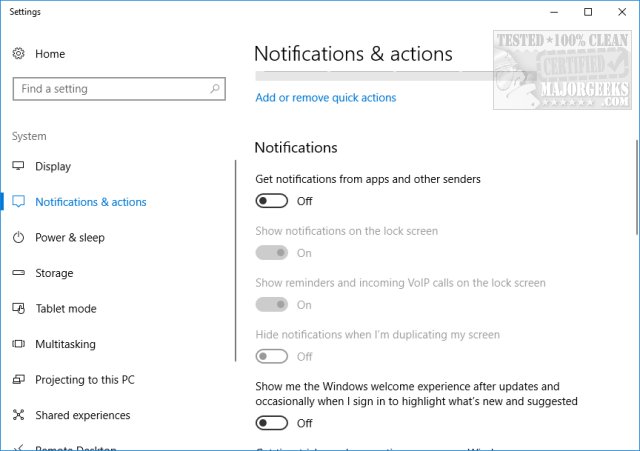Click Add or remove quick actions link
Screen dimensions: 640x451
point(326,98)
